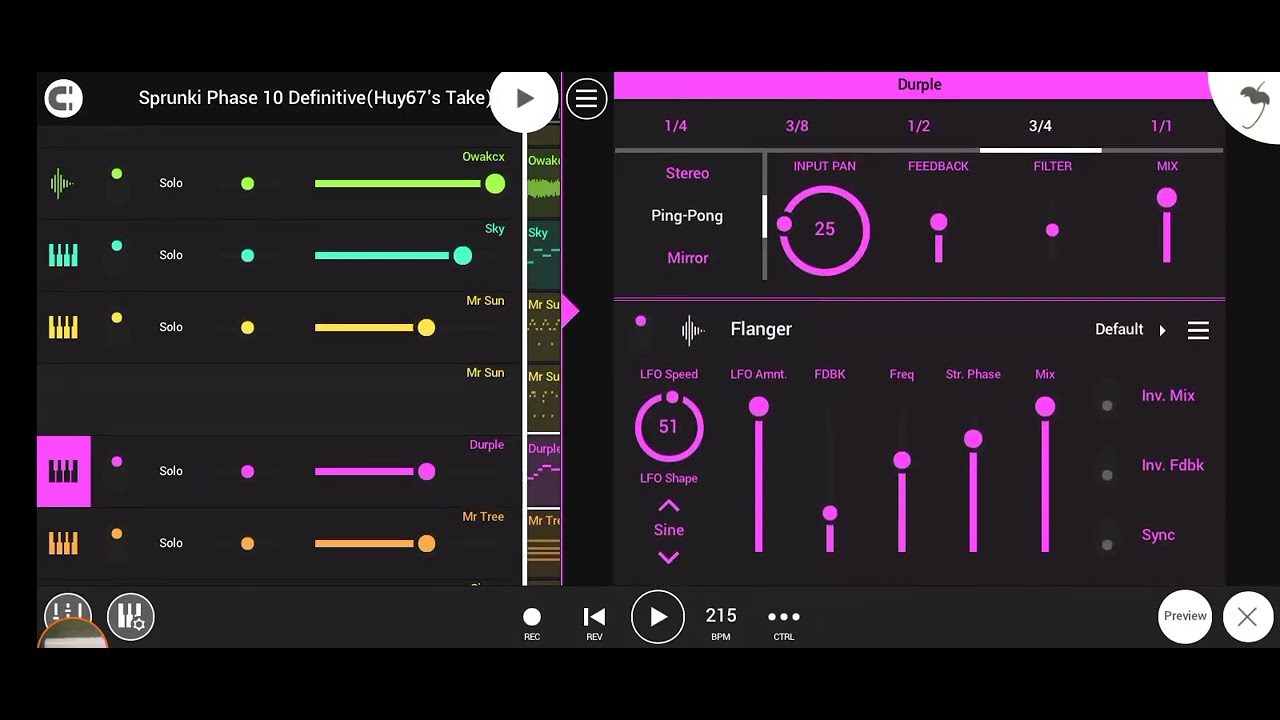Enable Inv. Mix switch
The image size is (1280, 720).
coord(1107,405)
